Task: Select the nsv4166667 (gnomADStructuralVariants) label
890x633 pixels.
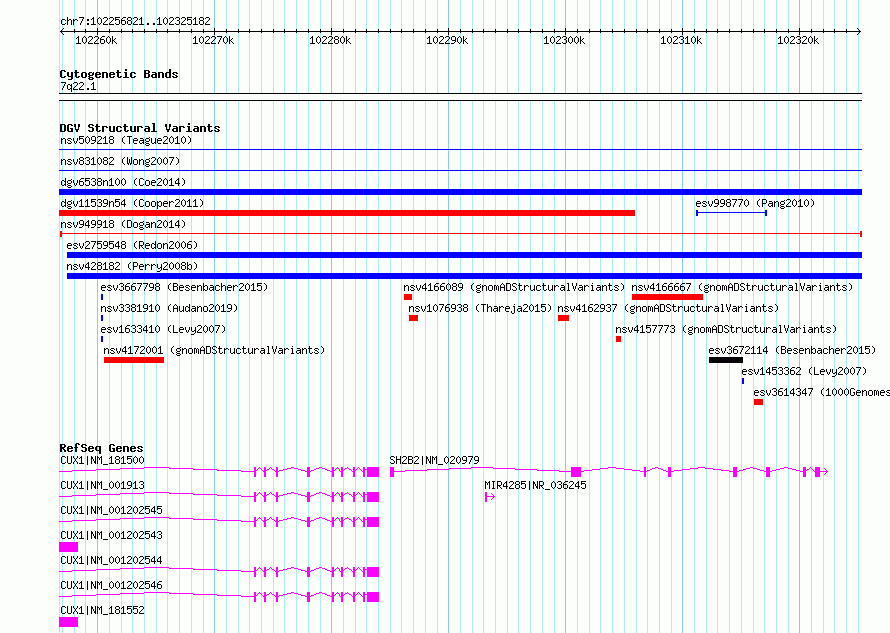Action: (742, 287)
